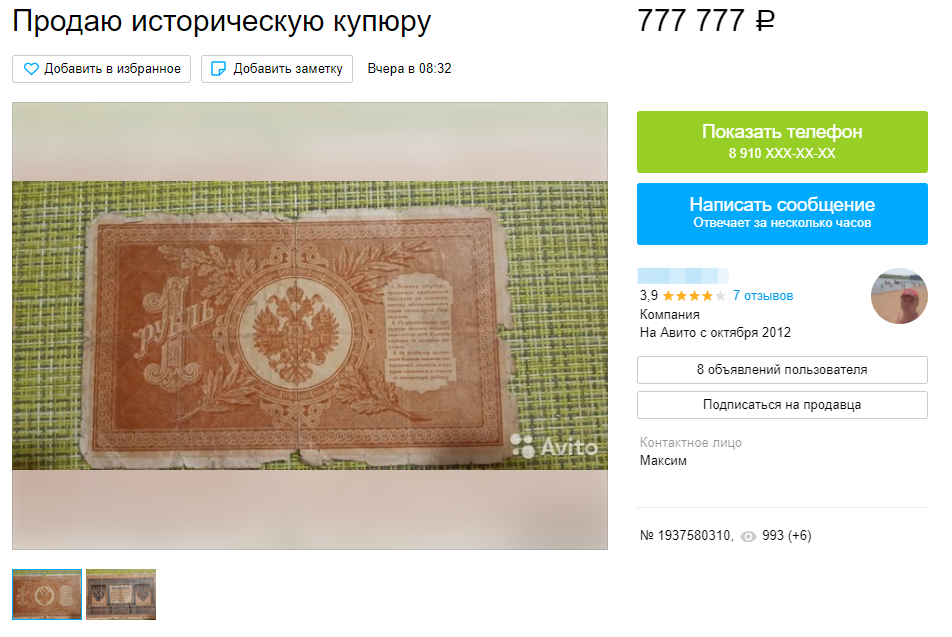Open chat with Написать сообщение button
This screenshot has height=637, width=952.
point(782,214)
